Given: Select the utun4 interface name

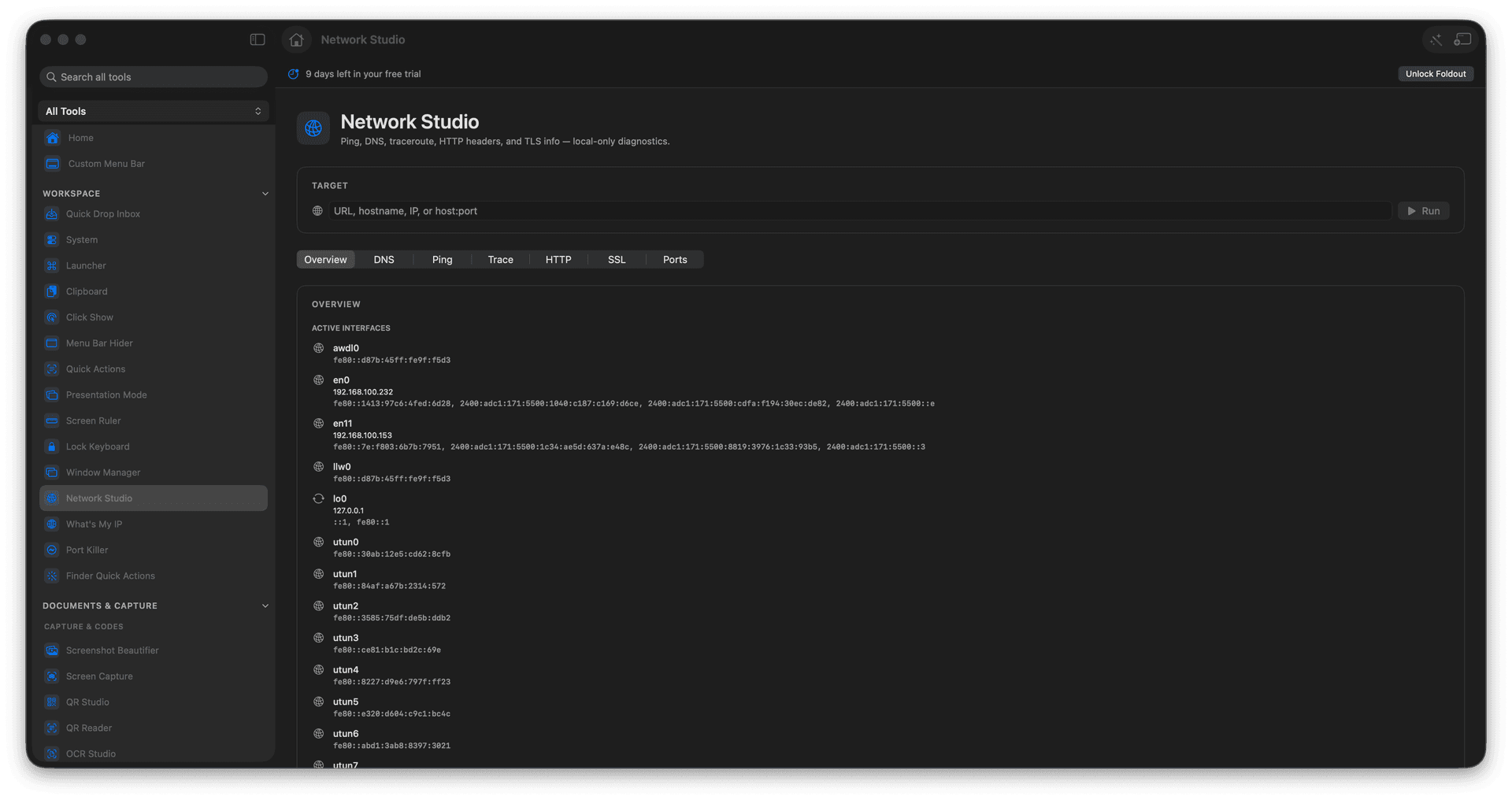Looking at the screenshot, I should [x=346, y=670].
